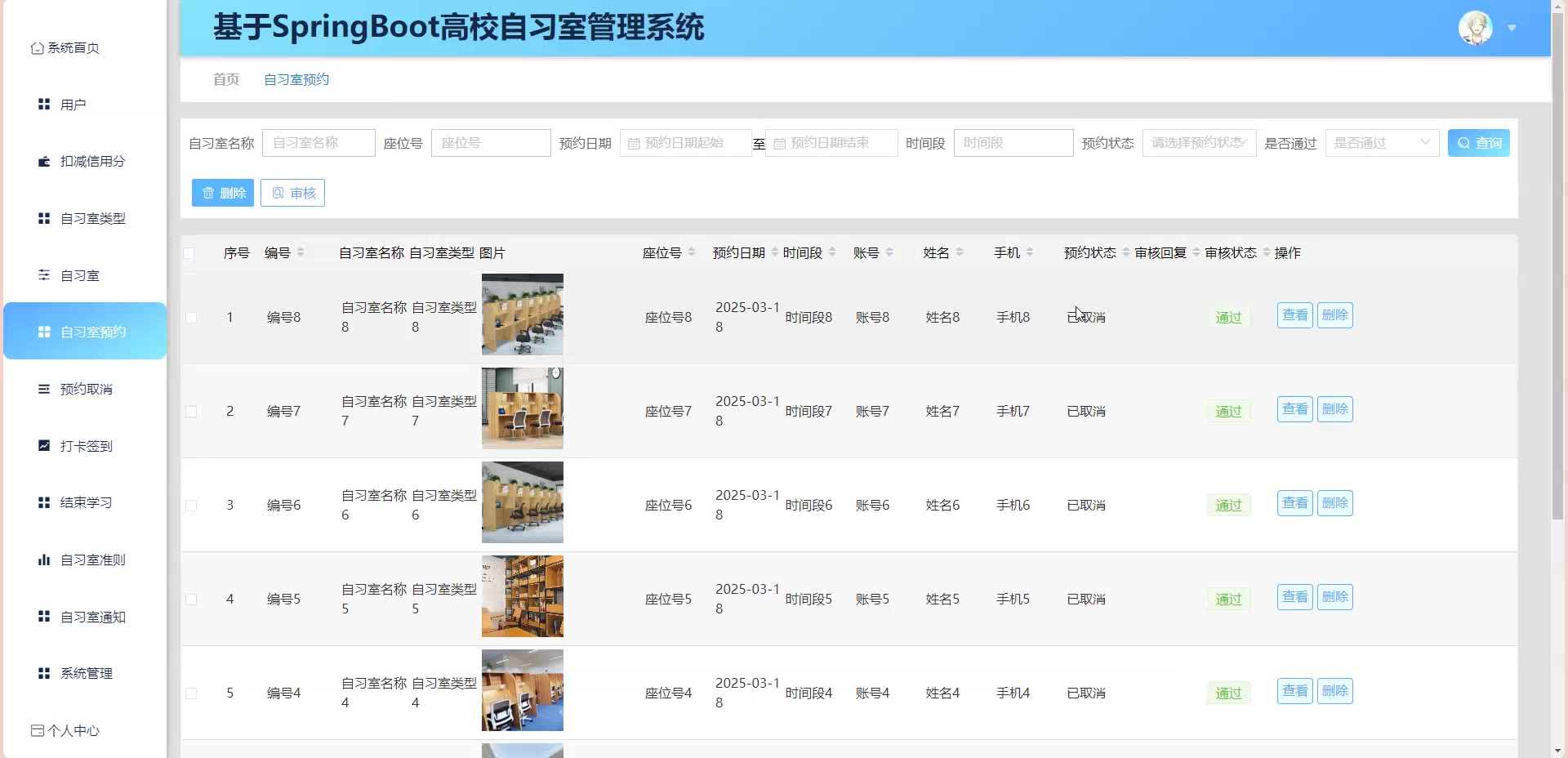
Task: Click the check-in sign-in sidebar icon
Action: [x=44, y=446]
